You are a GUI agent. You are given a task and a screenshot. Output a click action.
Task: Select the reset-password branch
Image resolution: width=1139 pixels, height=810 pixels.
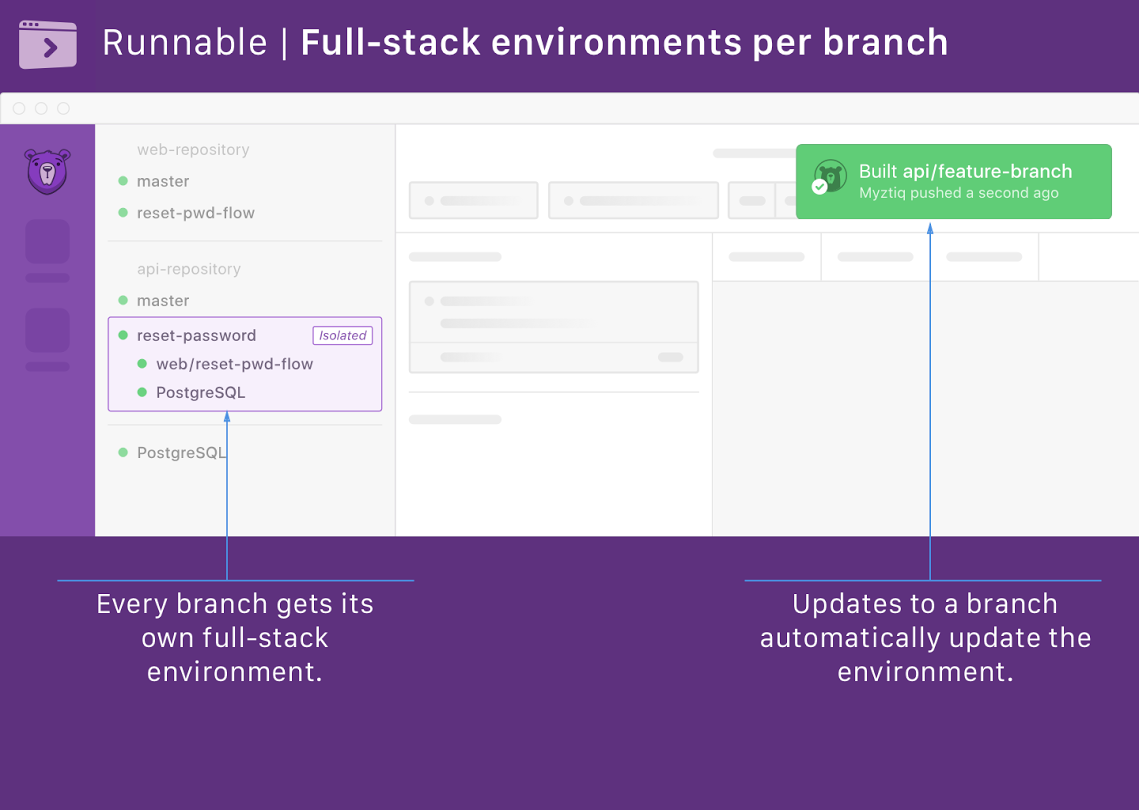pyautogui.click(x=196, y=335)
